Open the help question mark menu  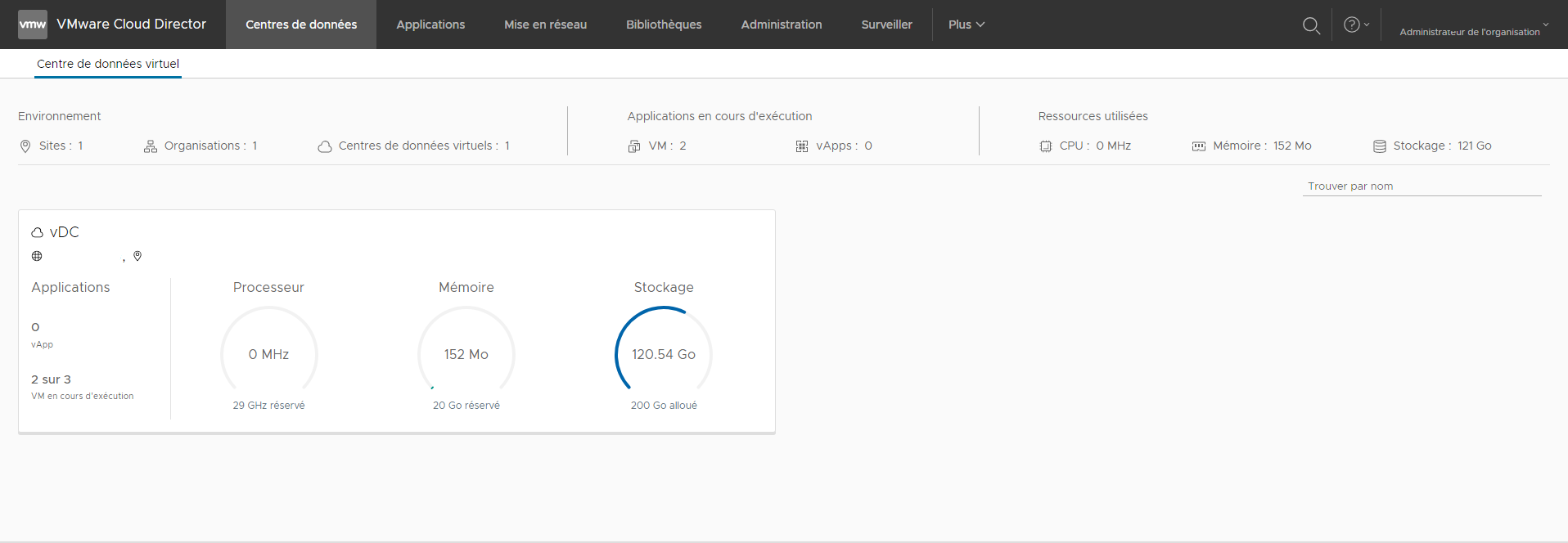(x=1356, y=25)
